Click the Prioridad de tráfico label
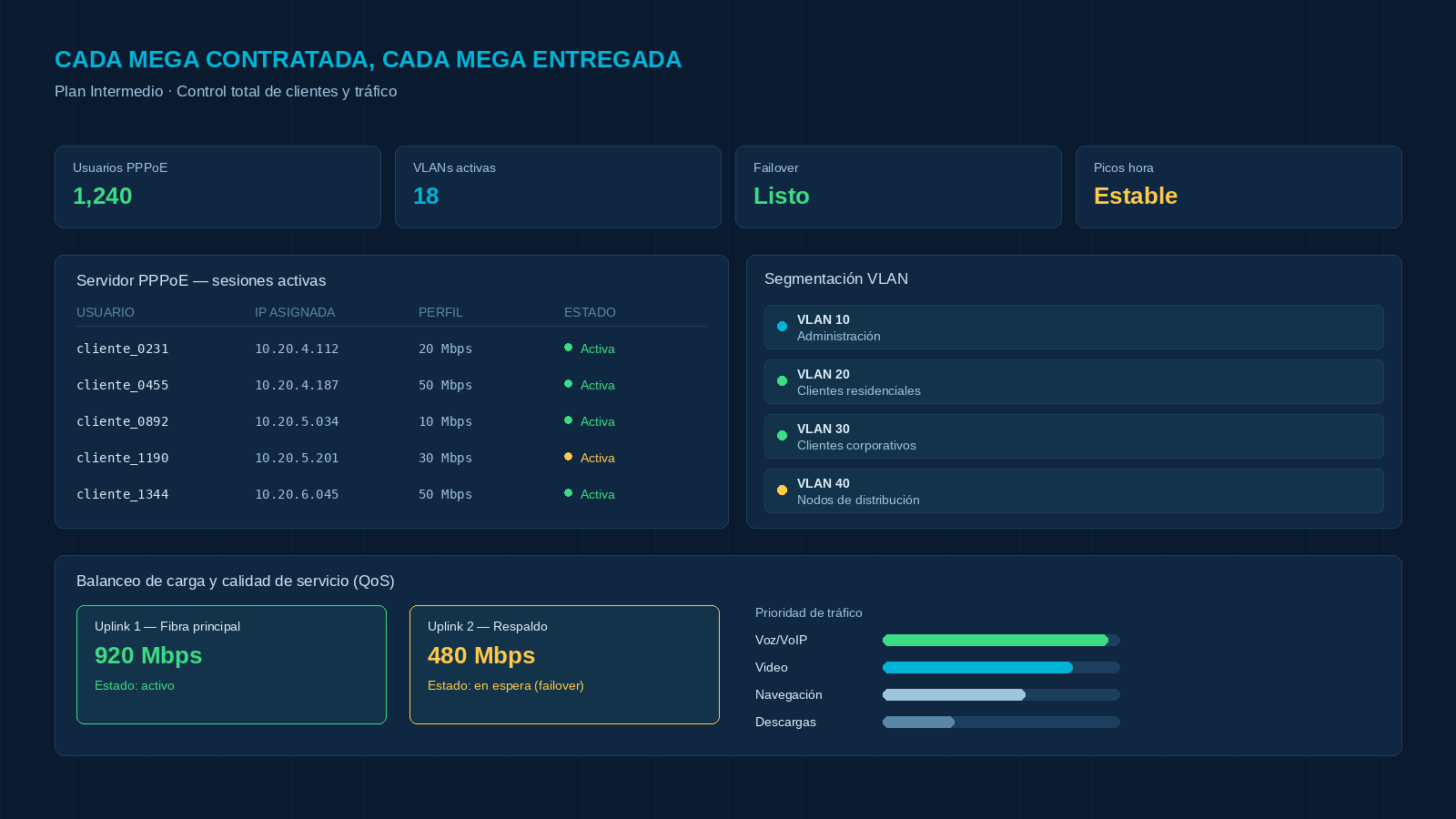The image size is (1456, 819). point(809,612)
